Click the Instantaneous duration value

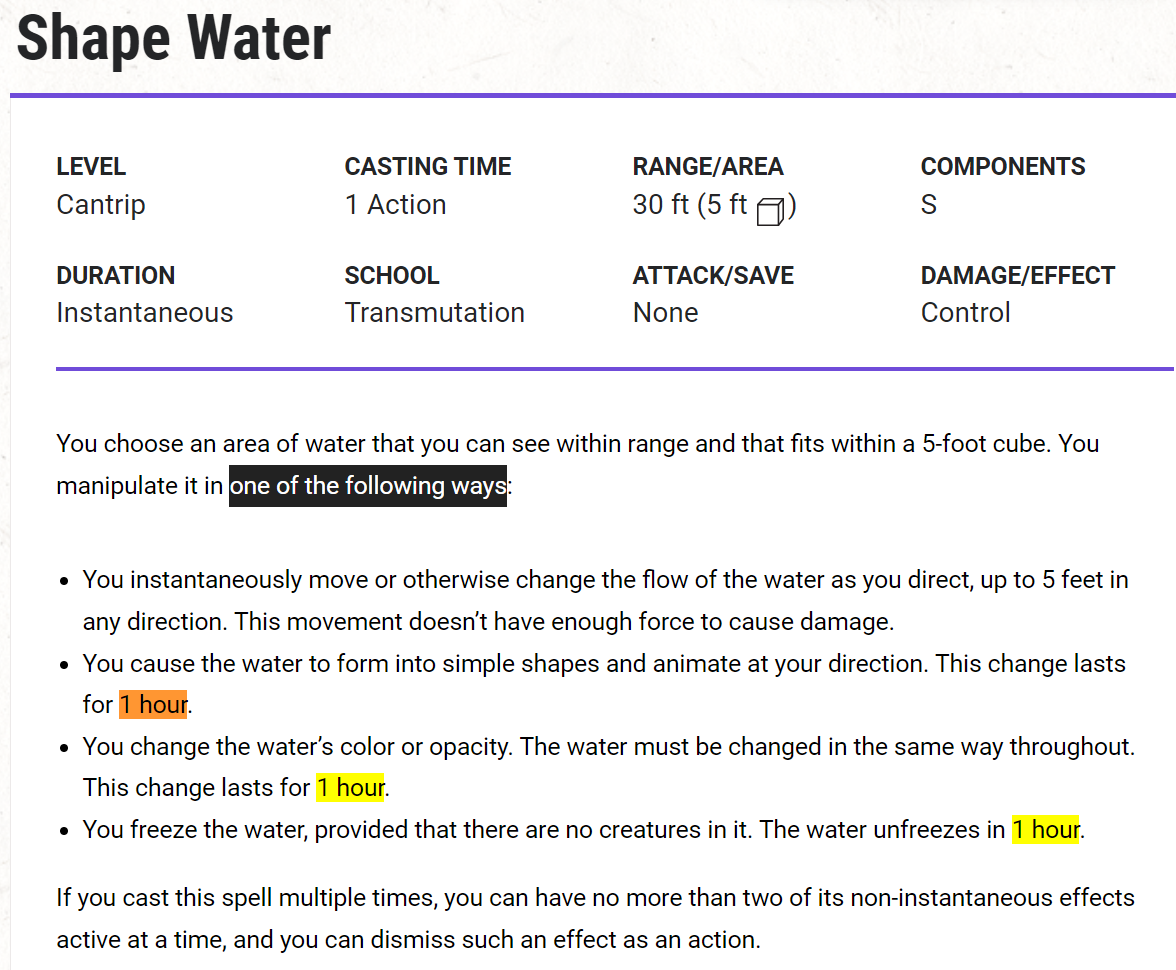[x=145, y=313]
